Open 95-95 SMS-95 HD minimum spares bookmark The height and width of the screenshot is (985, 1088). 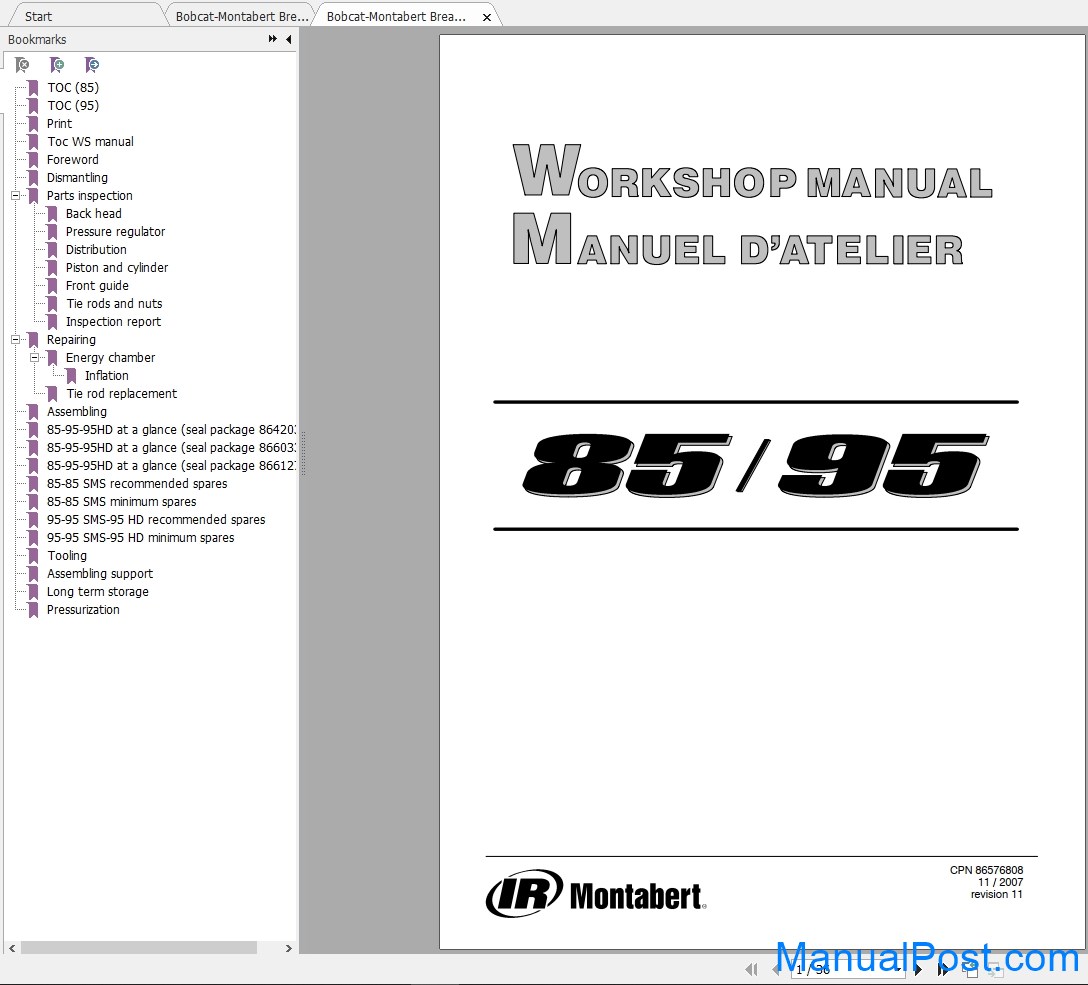click(140, 538)
